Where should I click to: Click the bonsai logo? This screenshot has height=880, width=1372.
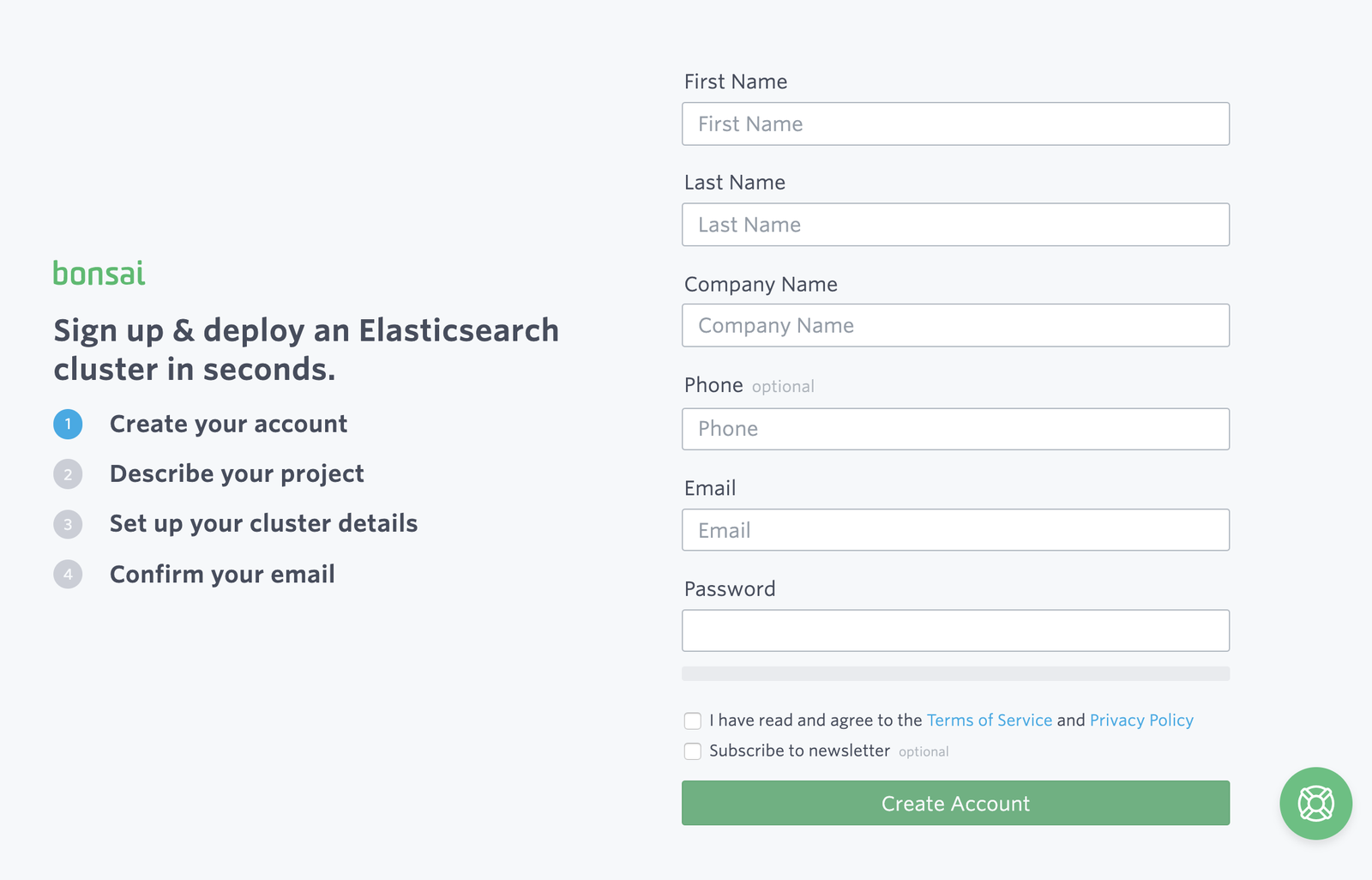pyautogui.click(x=99, y=274)
